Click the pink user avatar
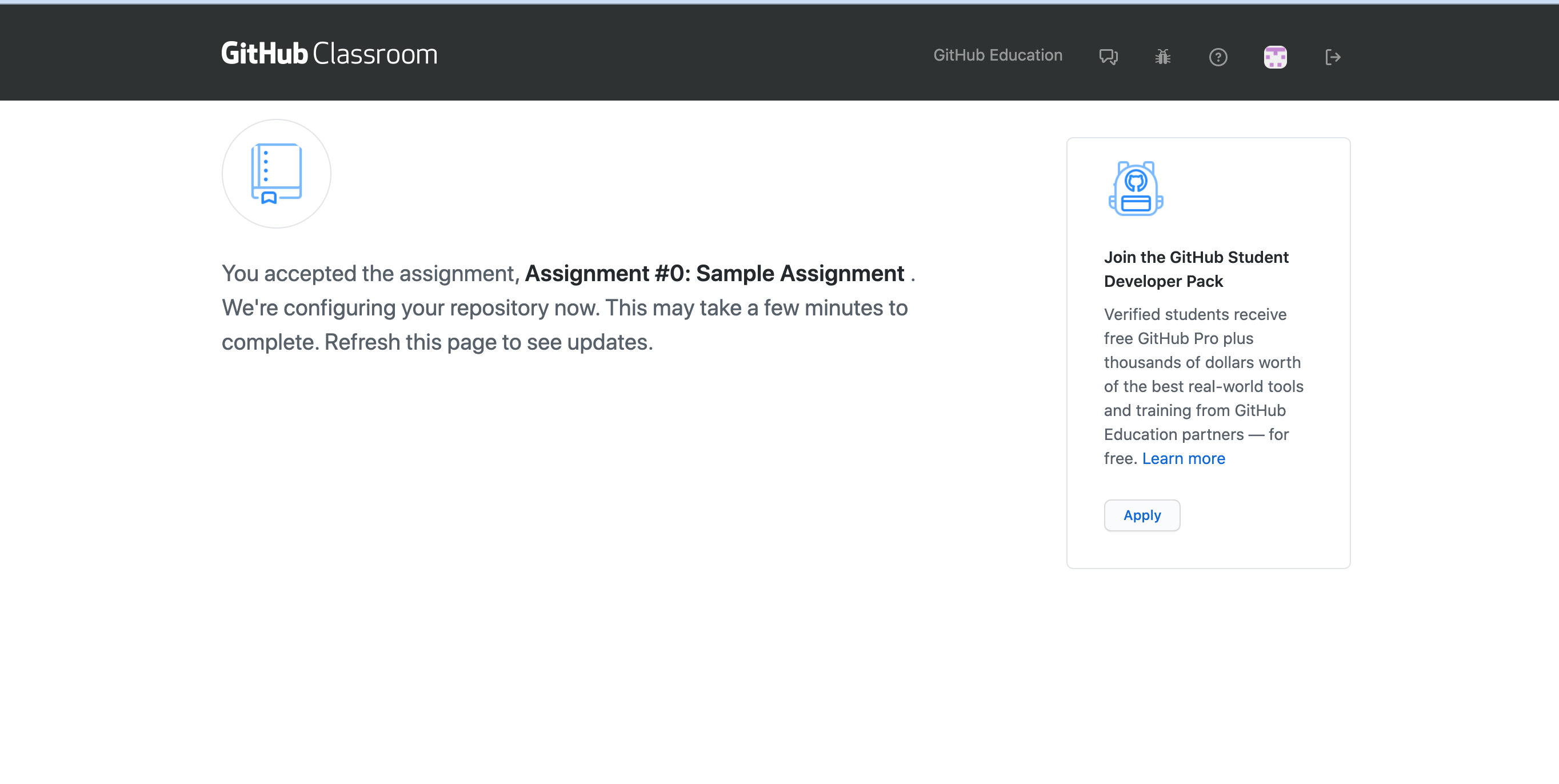The width and height of the screenshot is (1559, 784). coord(1275,57)
